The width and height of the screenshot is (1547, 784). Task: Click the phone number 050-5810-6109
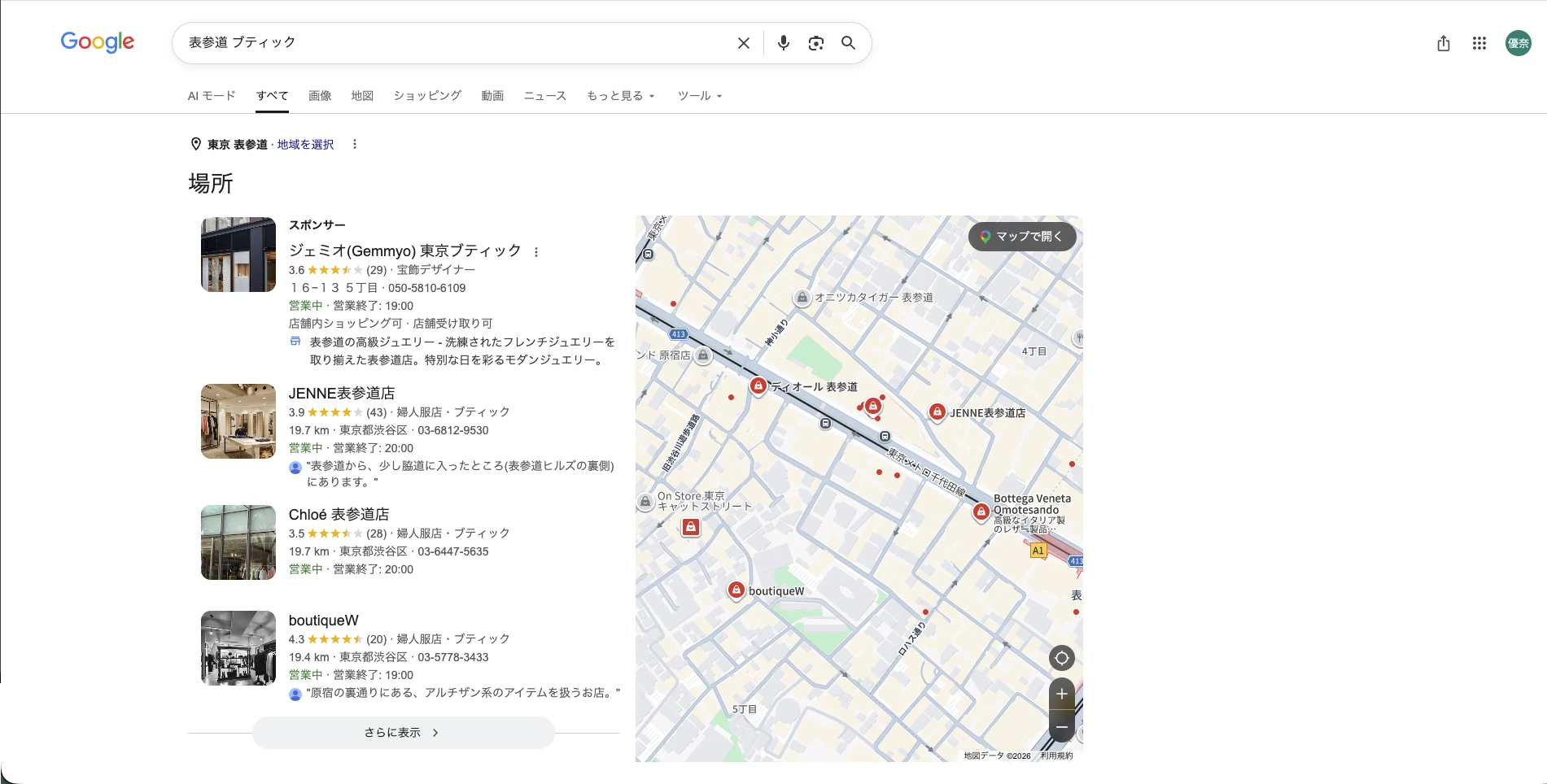pos(427,288)
